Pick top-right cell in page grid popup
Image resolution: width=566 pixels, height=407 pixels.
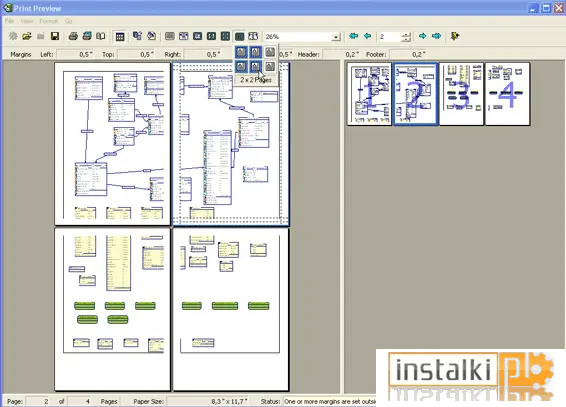270,52
